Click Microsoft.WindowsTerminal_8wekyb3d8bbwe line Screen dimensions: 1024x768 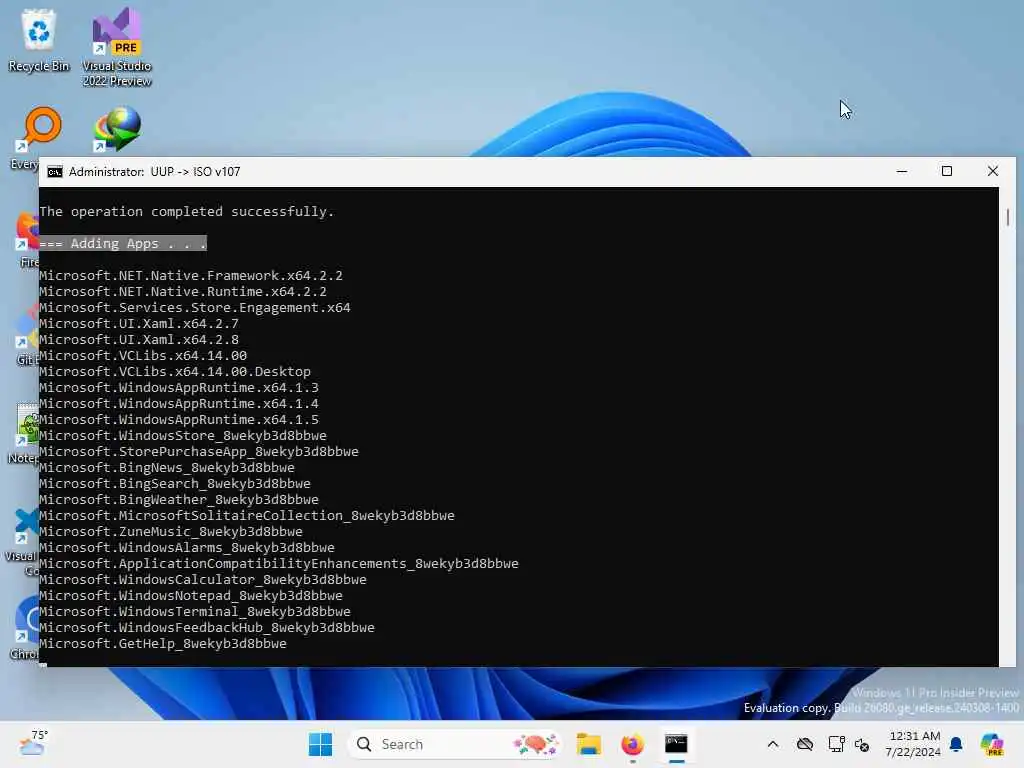195,611
